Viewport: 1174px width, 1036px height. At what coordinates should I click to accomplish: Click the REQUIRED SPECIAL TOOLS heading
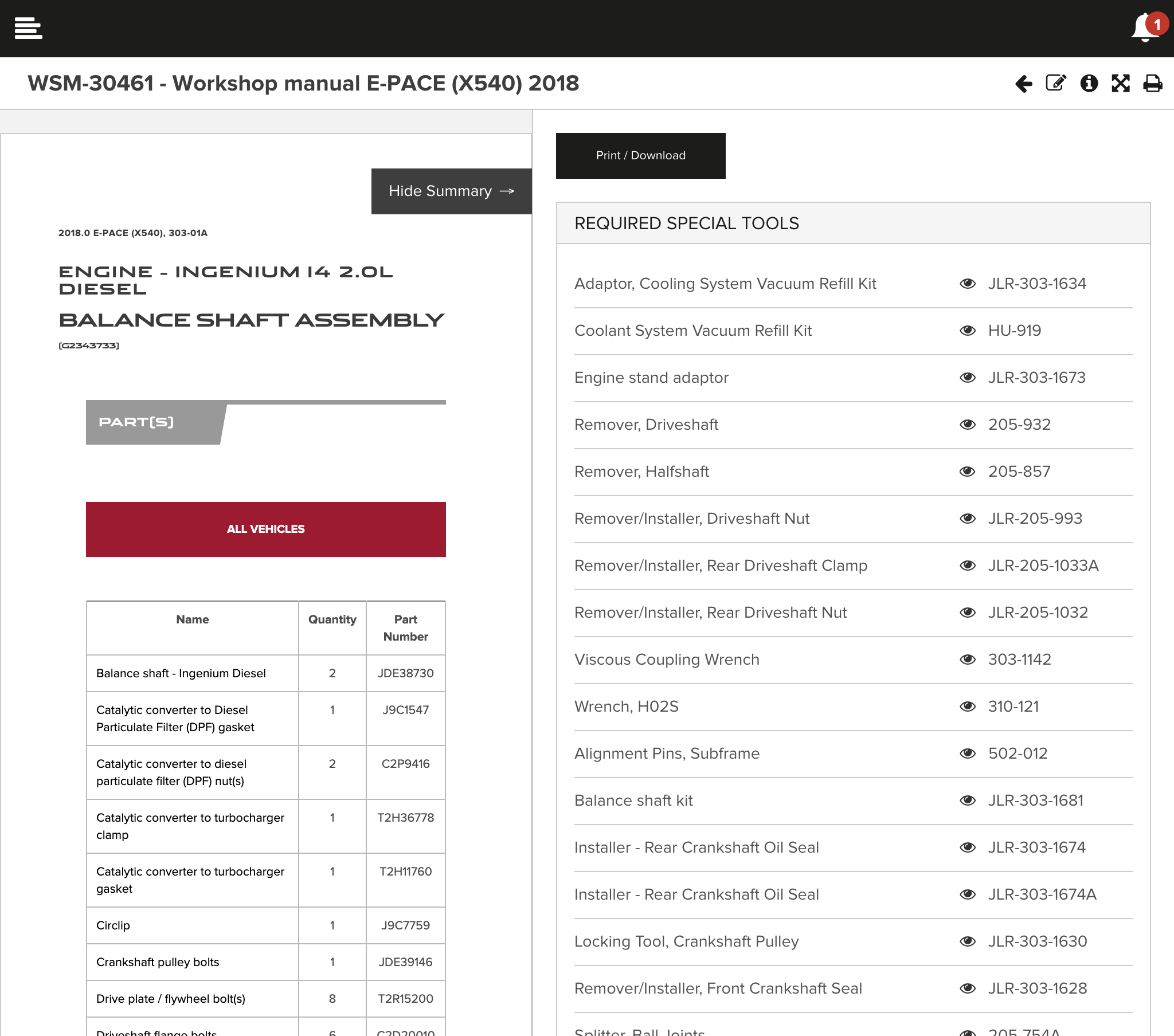pos(687,224)
